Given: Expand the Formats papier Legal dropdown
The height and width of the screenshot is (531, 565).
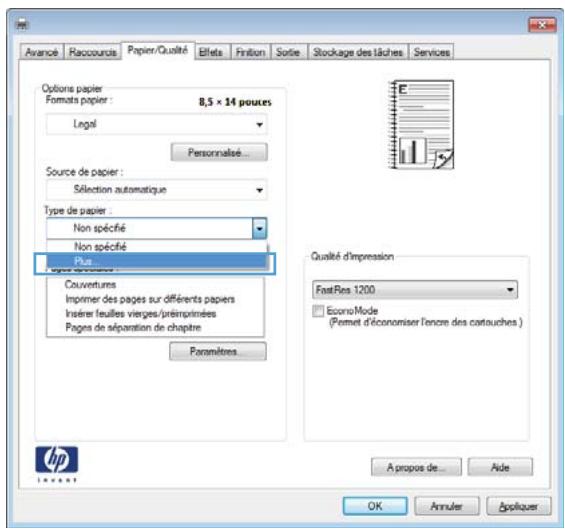Looking at the screenshot, I should click(x=157, y=124).
